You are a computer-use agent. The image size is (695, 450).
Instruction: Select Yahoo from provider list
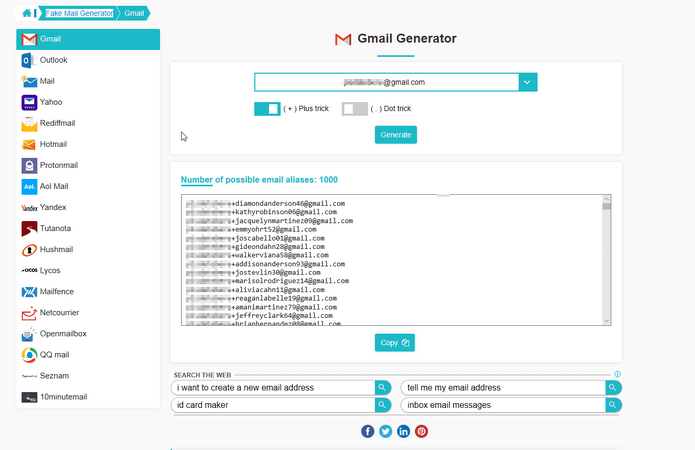(x=51, y=102)
